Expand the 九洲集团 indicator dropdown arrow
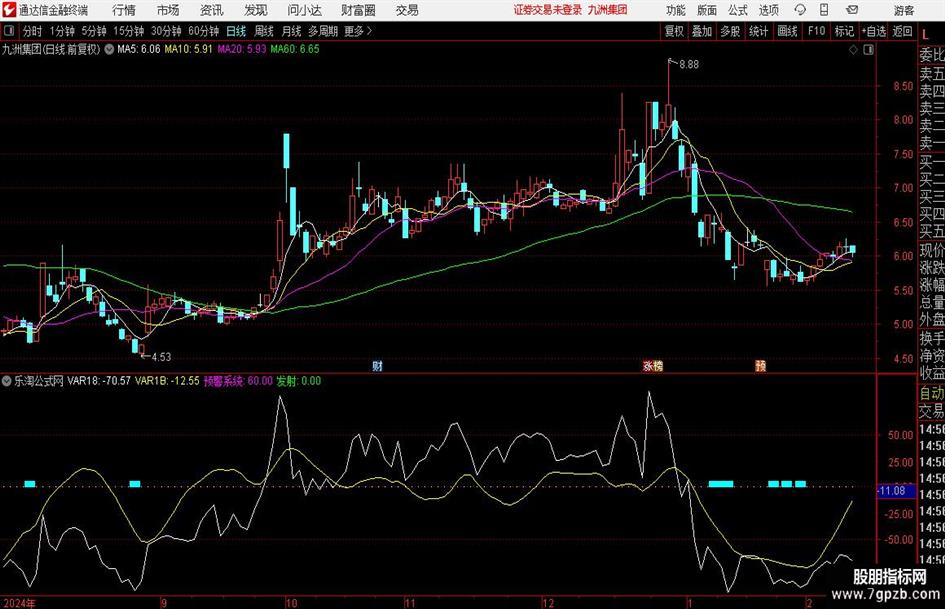945x609 pixels. click(109, 49)
